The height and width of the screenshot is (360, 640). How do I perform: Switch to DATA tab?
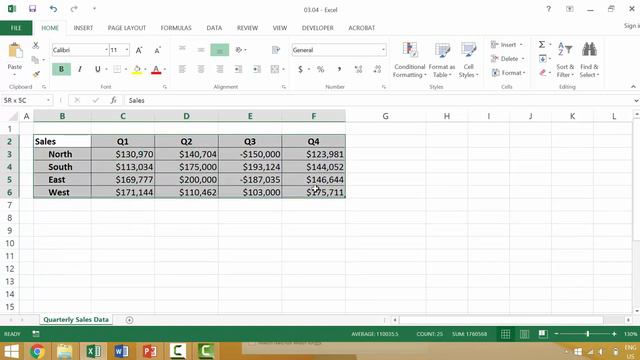pos(214,28)
